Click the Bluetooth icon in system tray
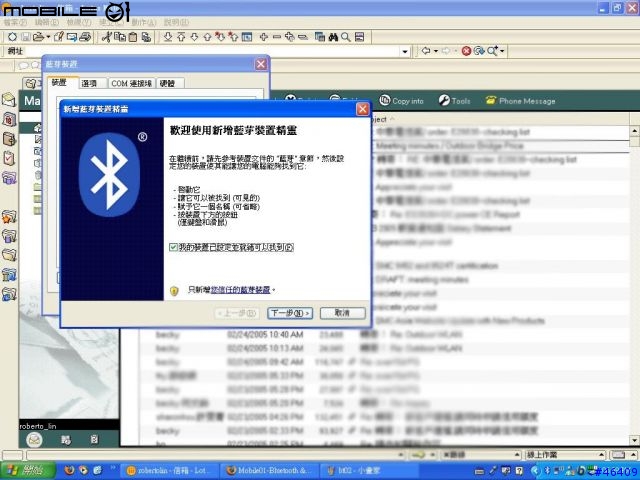The image size is (640, 480). pyautogui.click(x=548, y=471)
